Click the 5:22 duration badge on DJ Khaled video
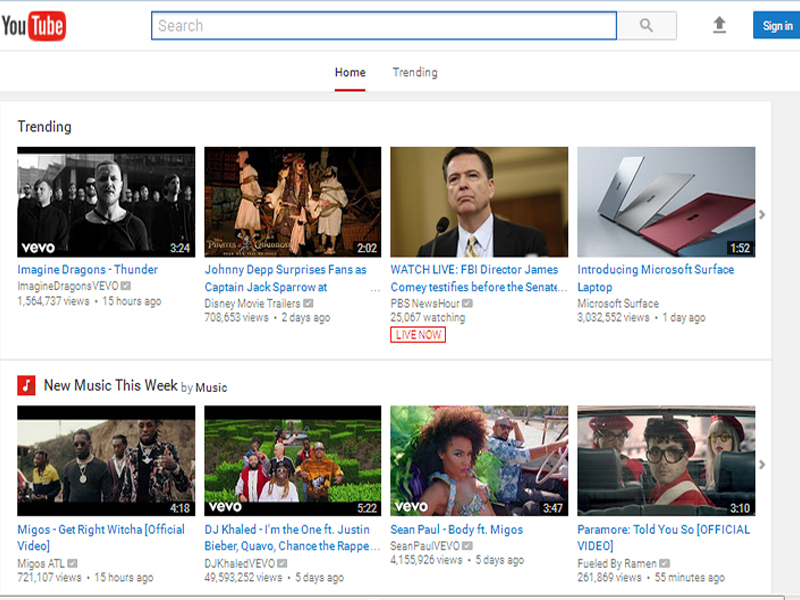Image resolution: width=800 pixels, height=600 pixels. tap(367, 508)
